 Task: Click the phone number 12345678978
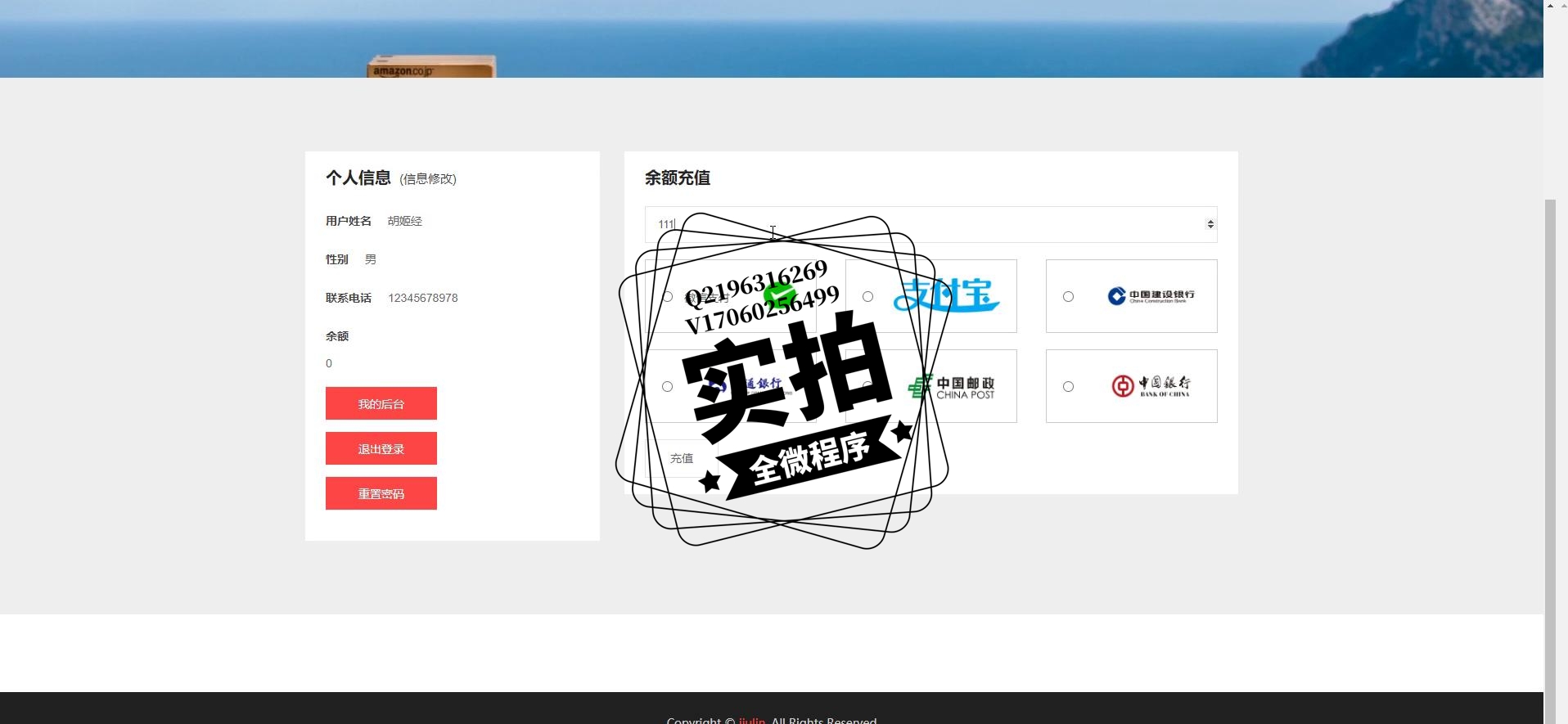(423, 298)
